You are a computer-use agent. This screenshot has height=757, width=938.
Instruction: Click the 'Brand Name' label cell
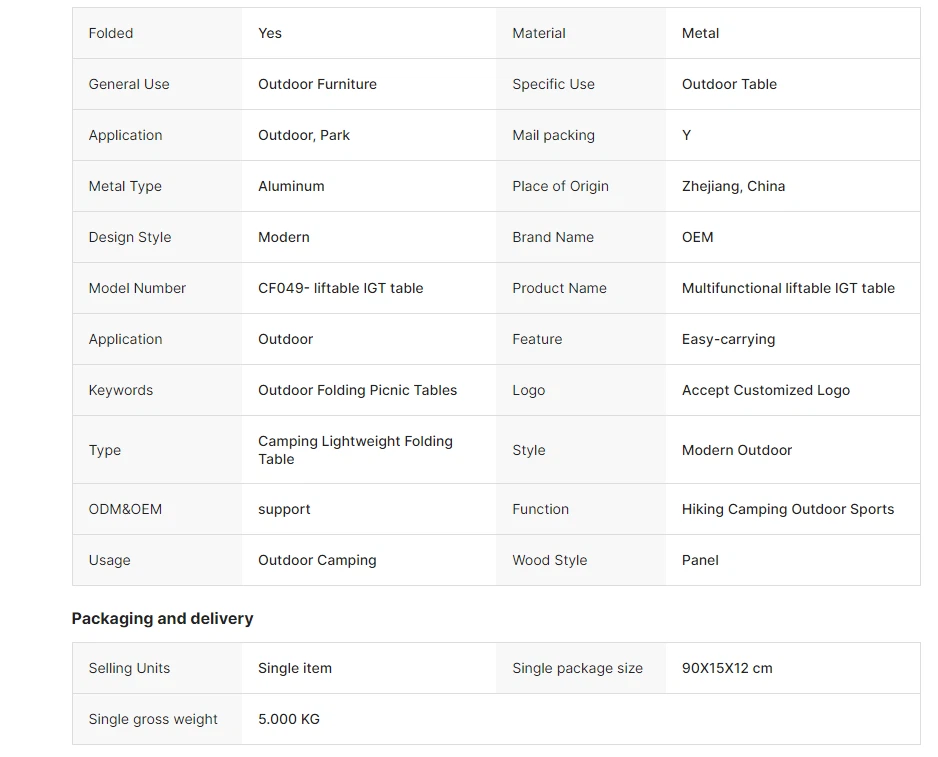click(x=553, y=237)
